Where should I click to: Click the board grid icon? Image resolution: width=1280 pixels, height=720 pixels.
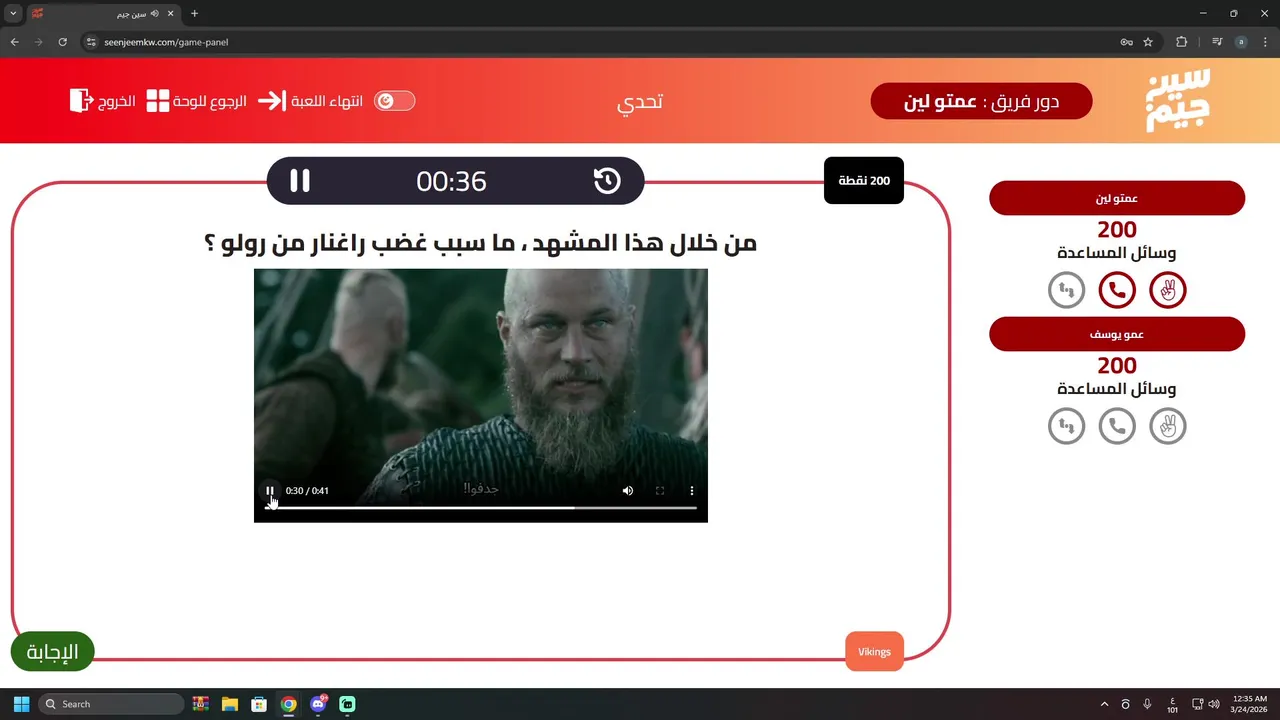pyautogui.click(x=158, y=101)
